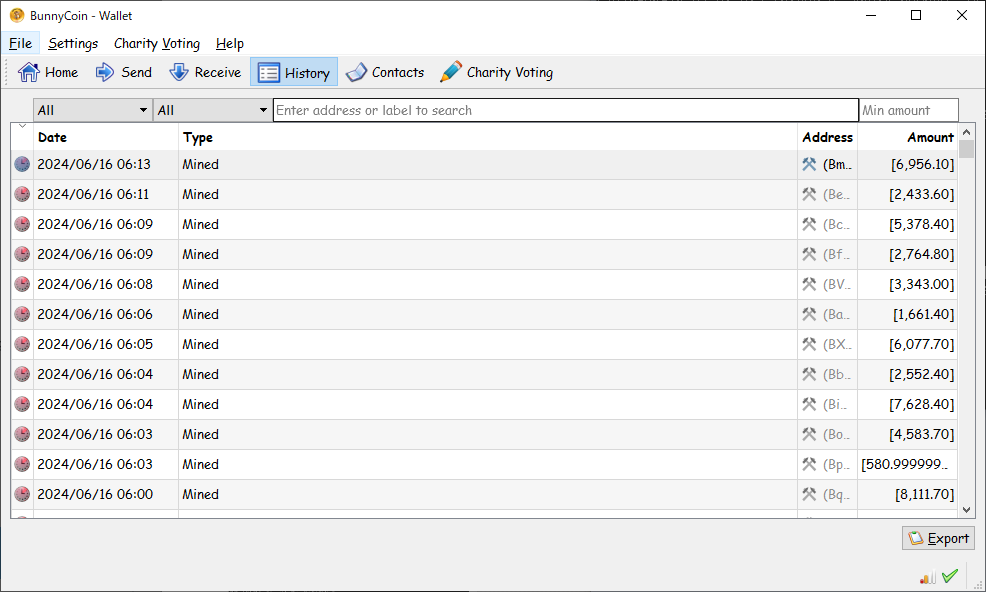Focus the Min amount field

click(909, 110)
